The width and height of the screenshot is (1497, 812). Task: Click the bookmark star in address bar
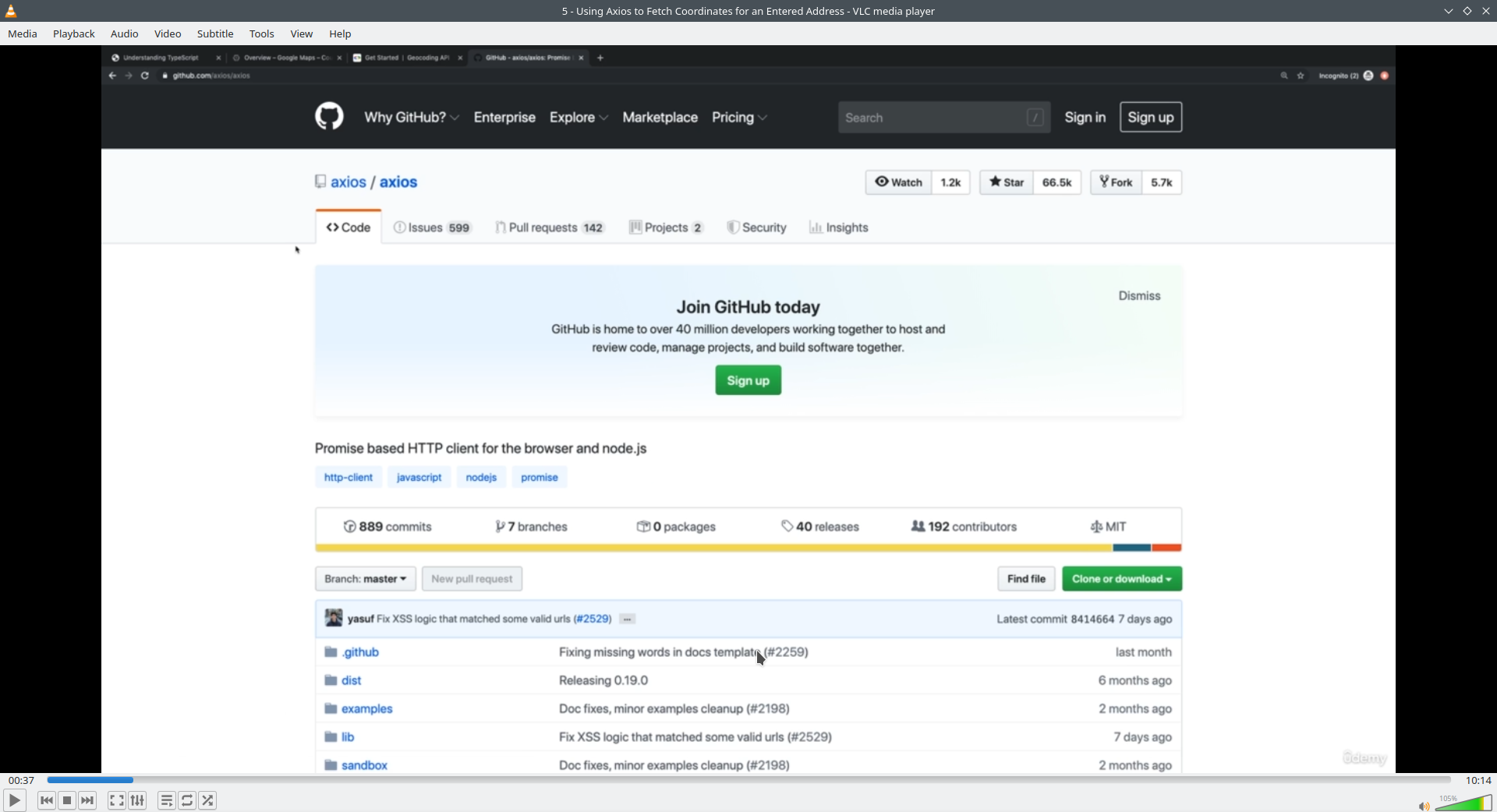tap(1301, 76)
